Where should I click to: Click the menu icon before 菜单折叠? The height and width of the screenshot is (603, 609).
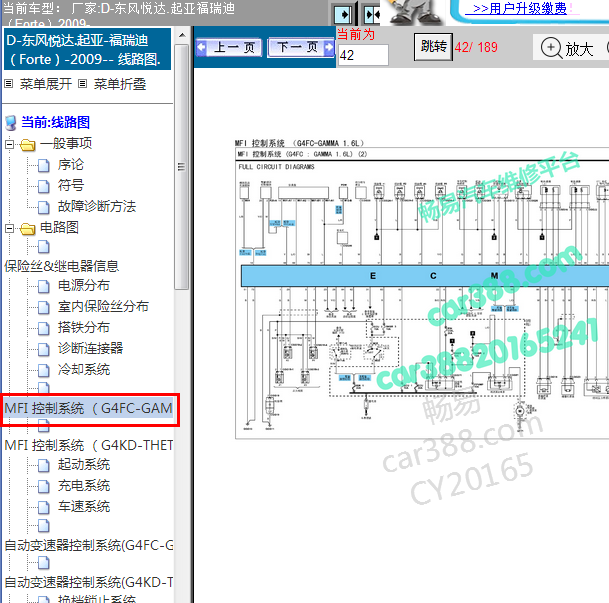click(82, 83)
